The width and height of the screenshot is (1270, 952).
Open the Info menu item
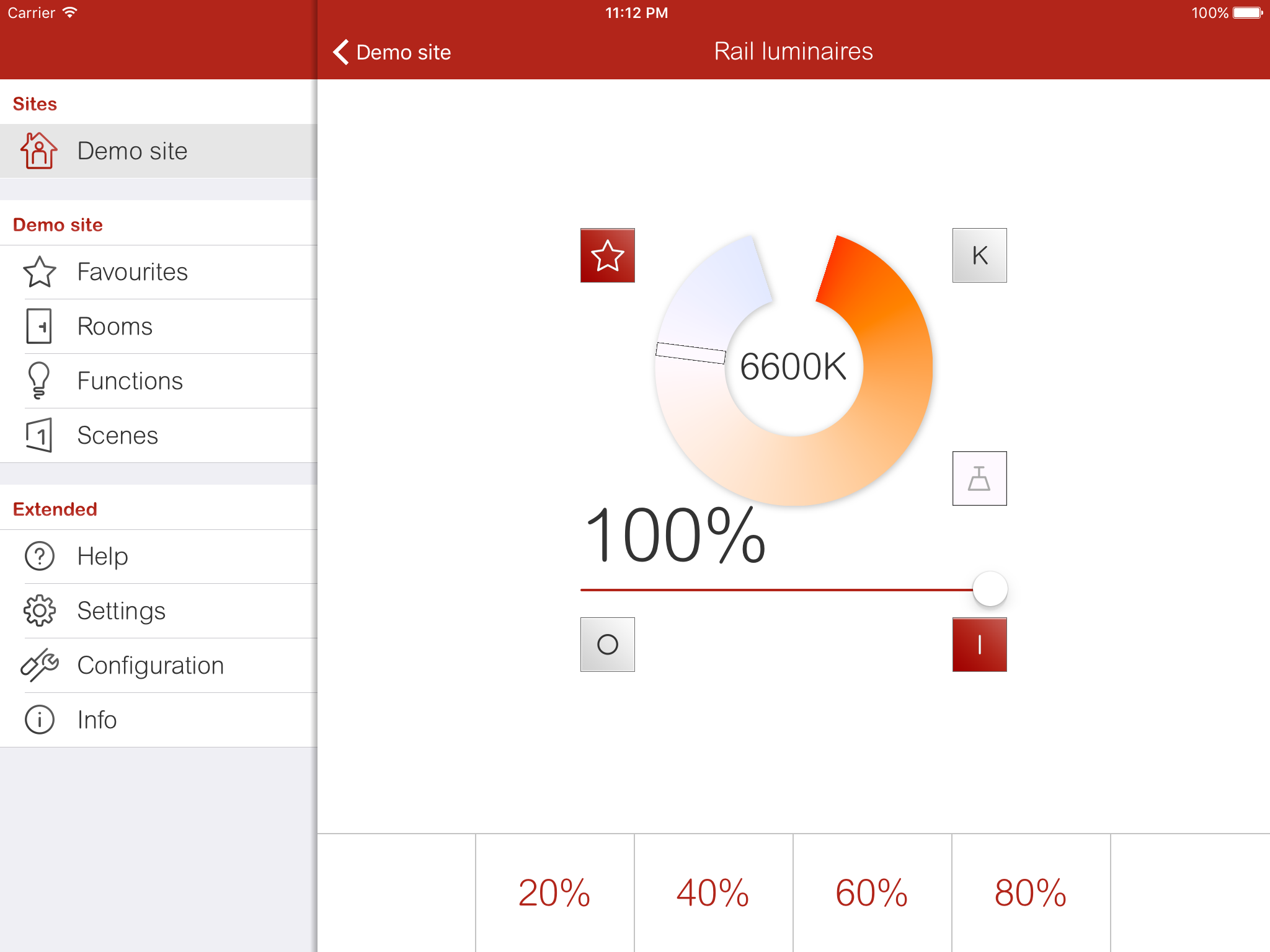97,720
